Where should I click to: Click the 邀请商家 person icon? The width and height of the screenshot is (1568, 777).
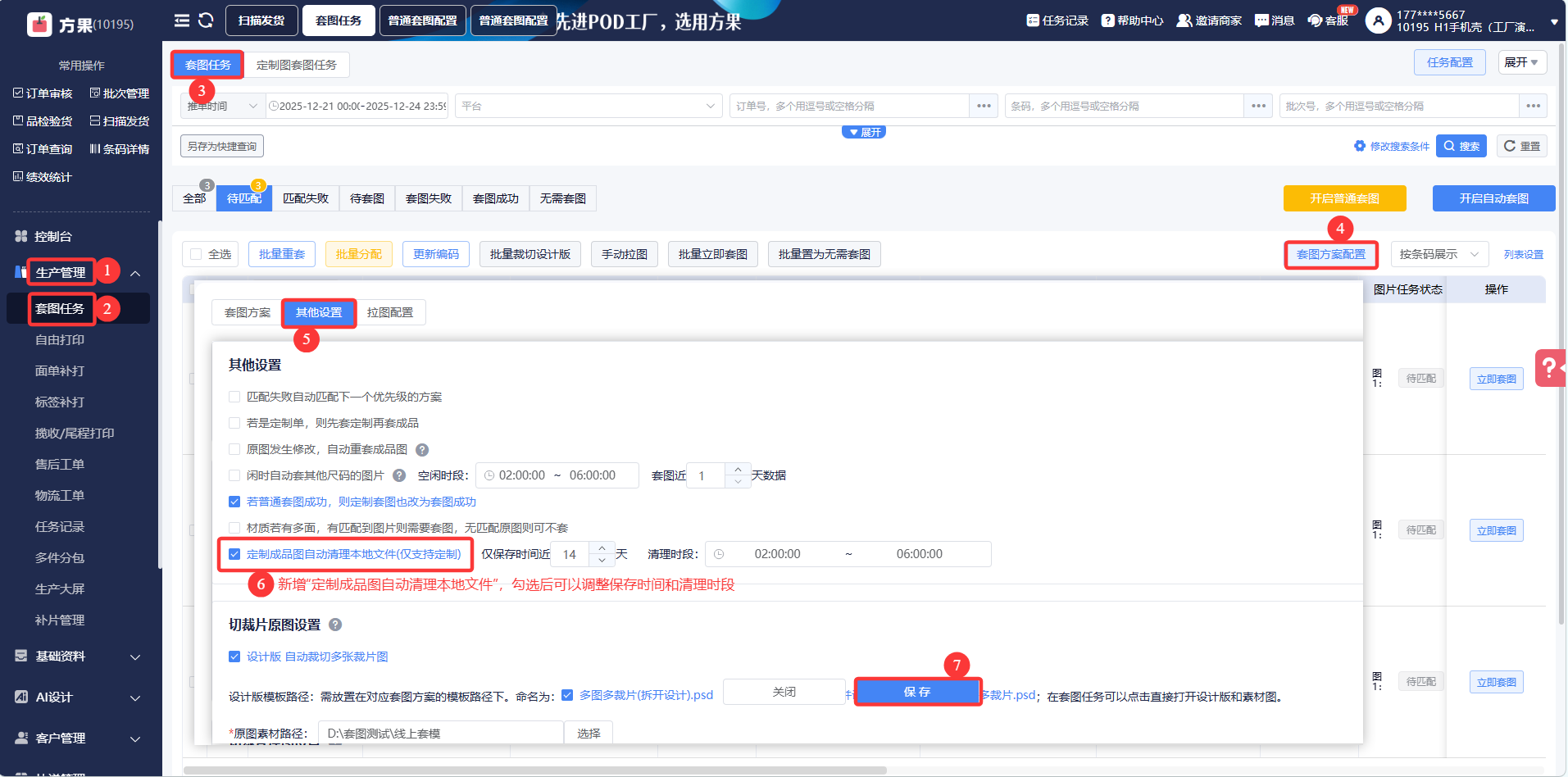coord(1184,20)
